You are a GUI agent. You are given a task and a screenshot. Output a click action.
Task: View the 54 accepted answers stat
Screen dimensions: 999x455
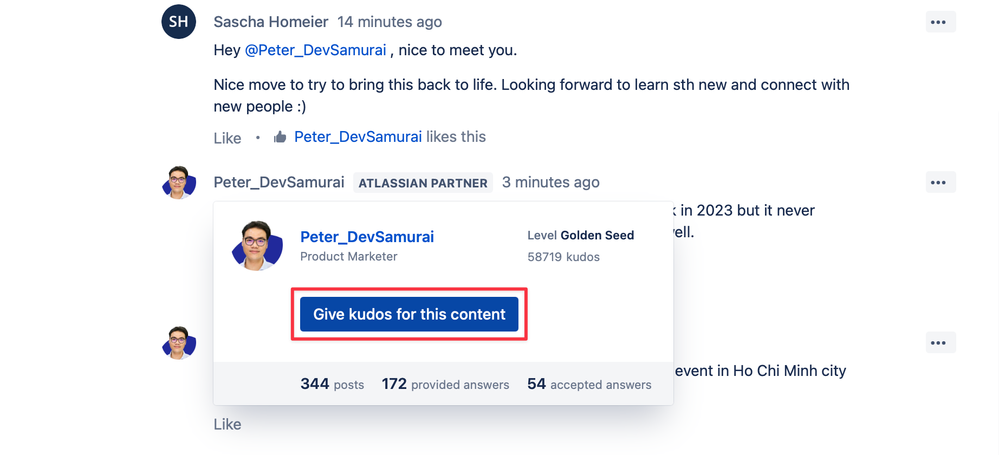coord(589,384)
